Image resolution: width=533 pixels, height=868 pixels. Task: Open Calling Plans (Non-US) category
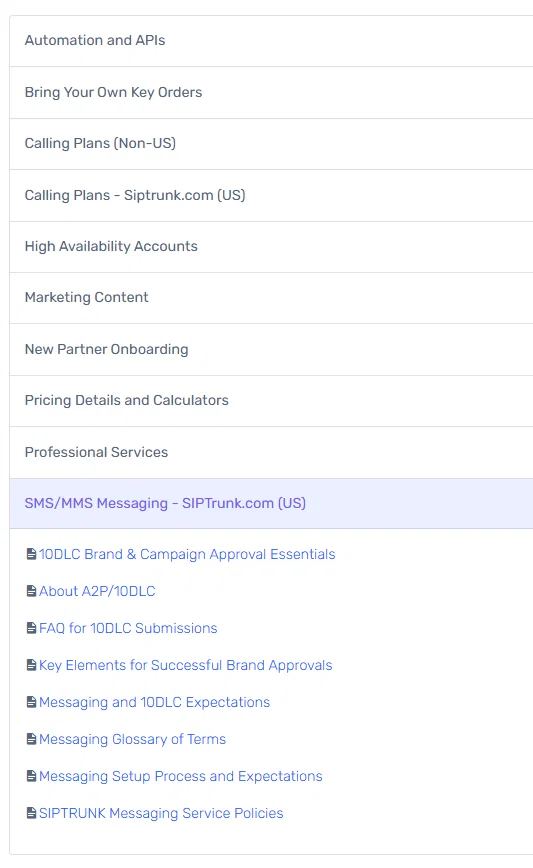pyautogui.click(x=271, y=144)
